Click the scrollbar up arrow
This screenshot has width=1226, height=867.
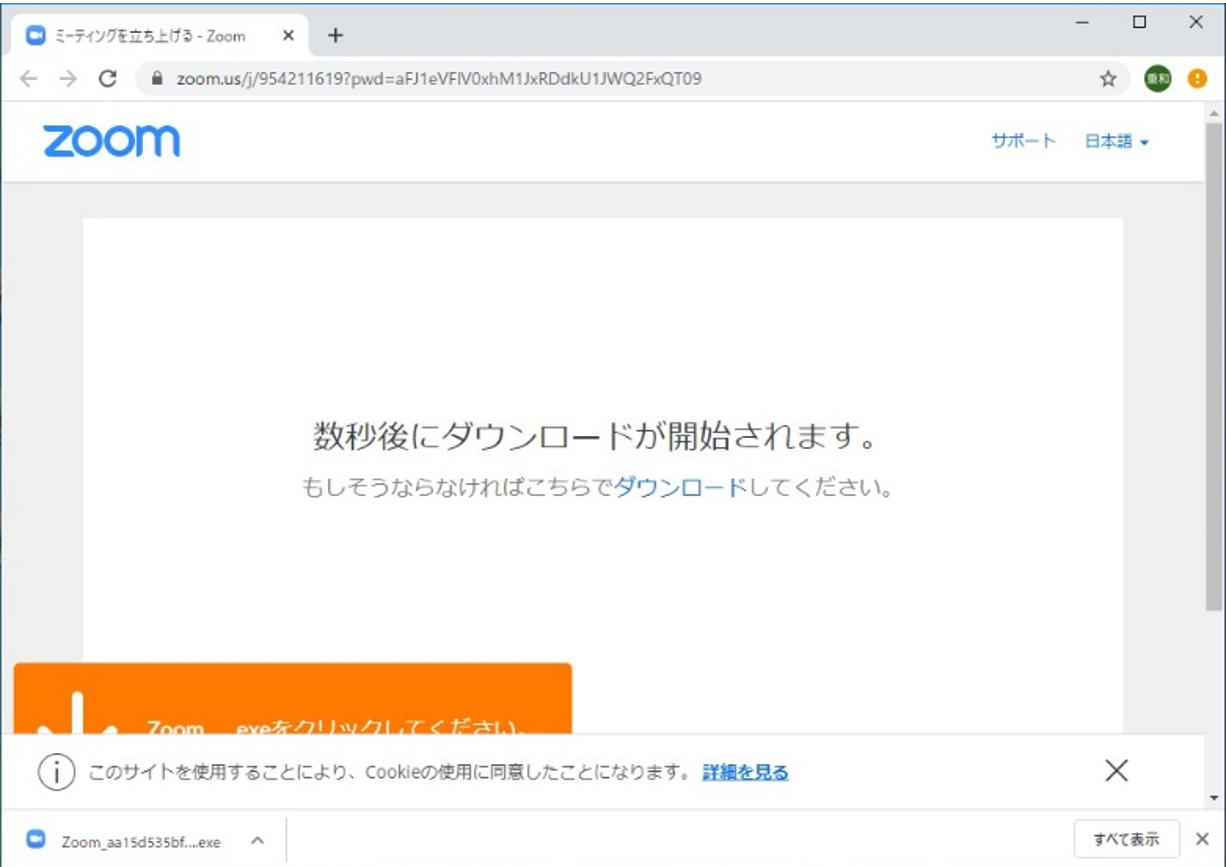pos(1214,111)
